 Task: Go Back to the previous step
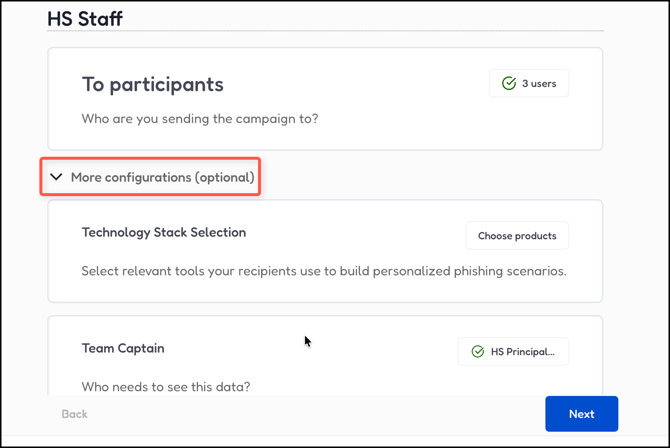[x=75, y=414]
